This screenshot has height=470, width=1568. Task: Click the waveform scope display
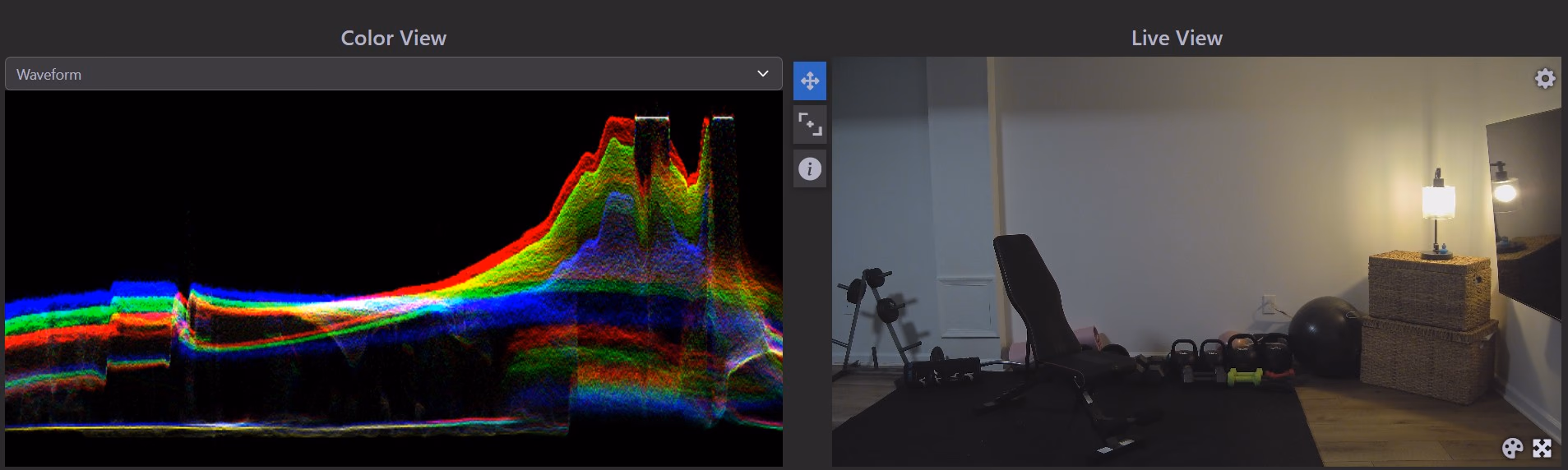point(393,279)
